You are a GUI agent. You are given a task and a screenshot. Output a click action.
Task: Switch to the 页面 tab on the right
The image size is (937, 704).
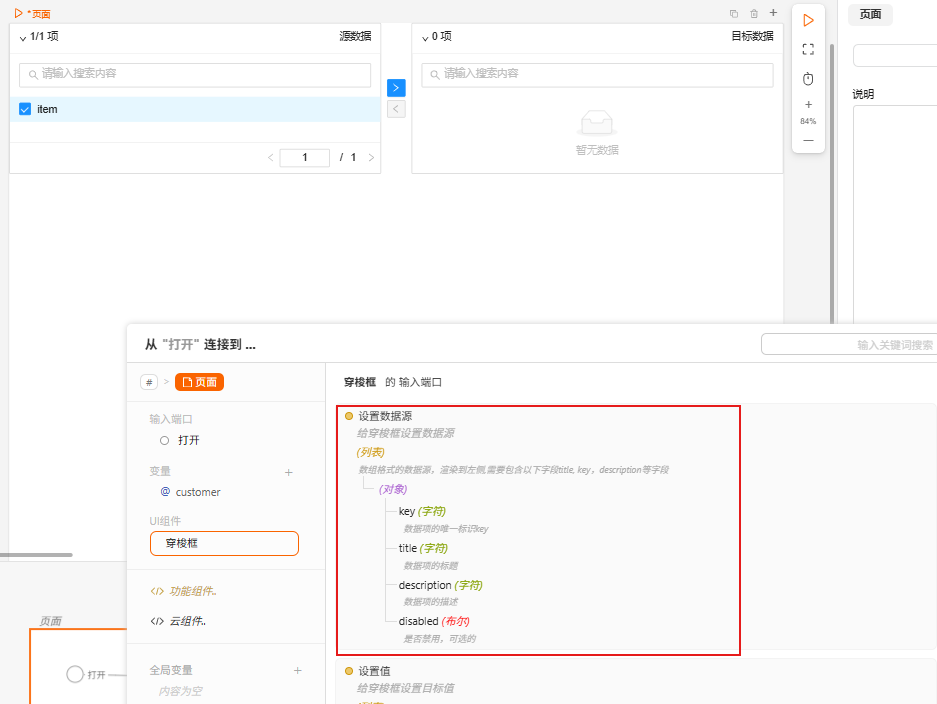click(869, 15)
